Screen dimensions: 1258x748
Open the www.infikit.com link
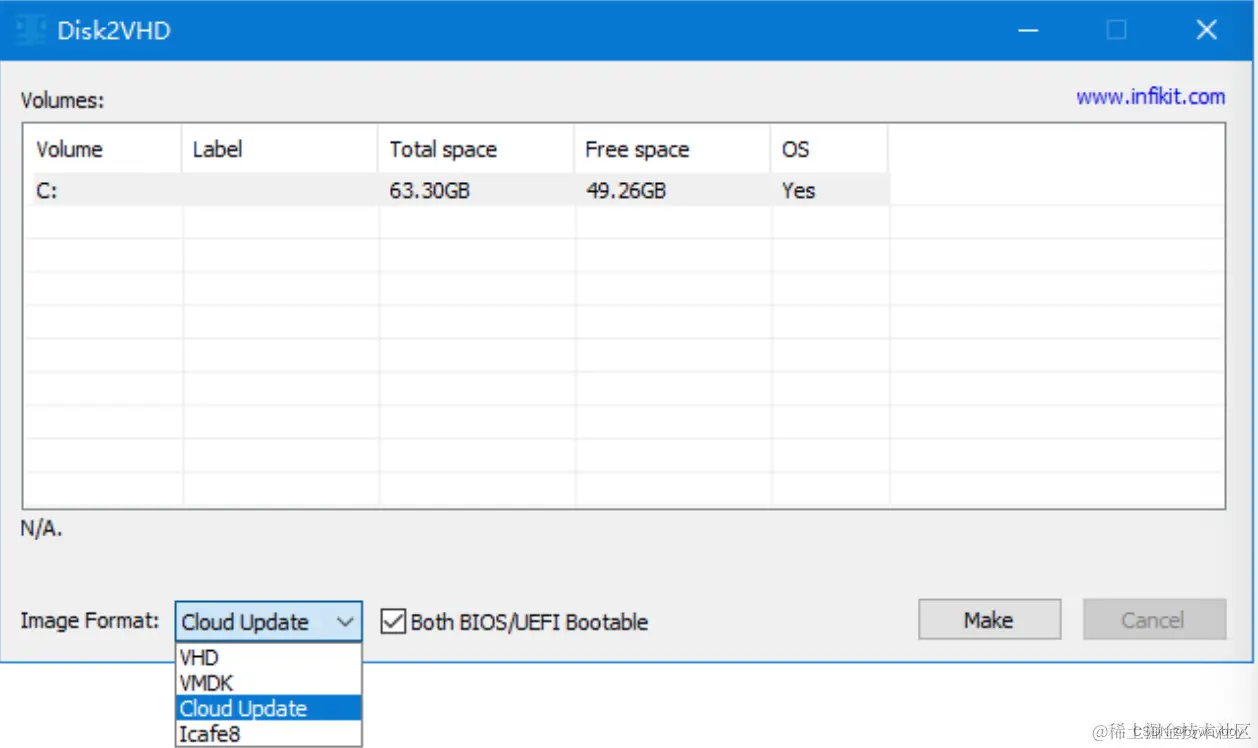tap(1150, 97)
